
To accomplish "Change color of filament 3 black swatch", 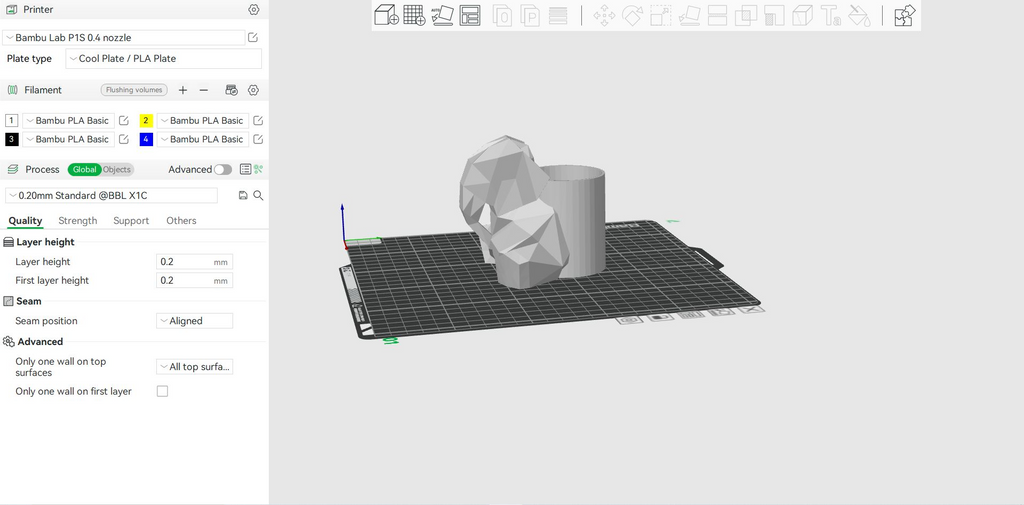I will [x=11, y=139].
